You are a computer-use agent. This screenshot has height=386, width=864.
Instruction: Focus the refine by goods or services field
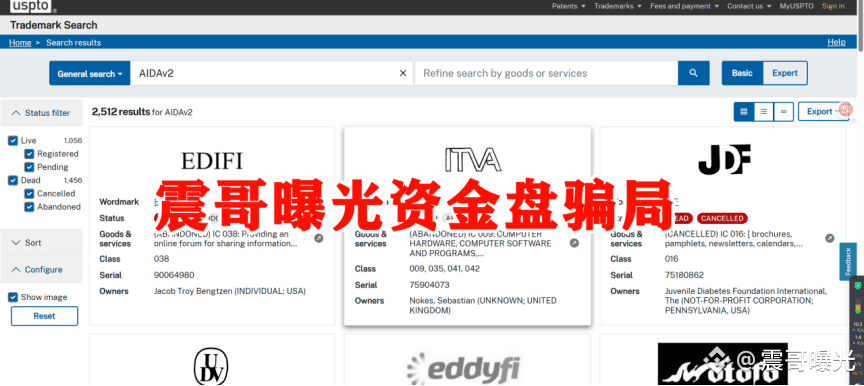pyautogui.click(x=546, y=73)
